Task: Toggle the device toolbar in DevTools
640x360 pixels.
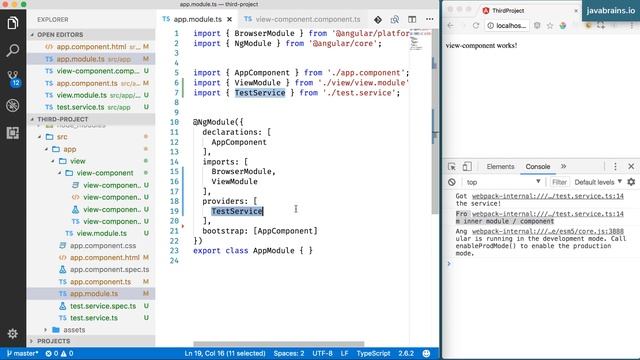Action: click(467, 167)
